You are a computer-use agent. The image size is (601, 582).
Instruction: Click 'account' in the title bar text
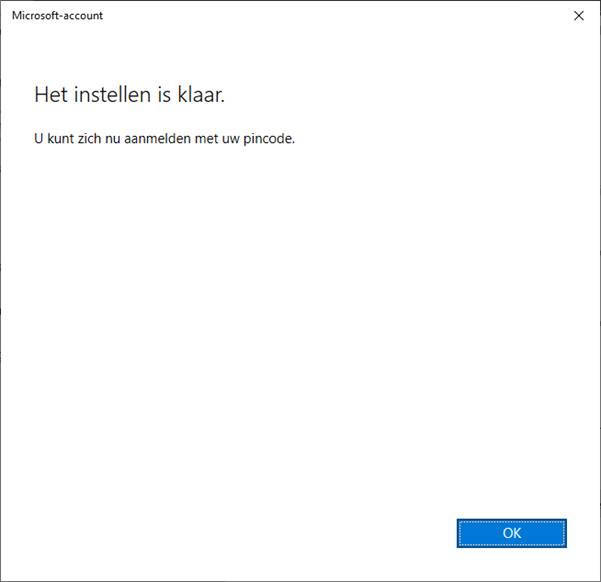pos(83,16)
